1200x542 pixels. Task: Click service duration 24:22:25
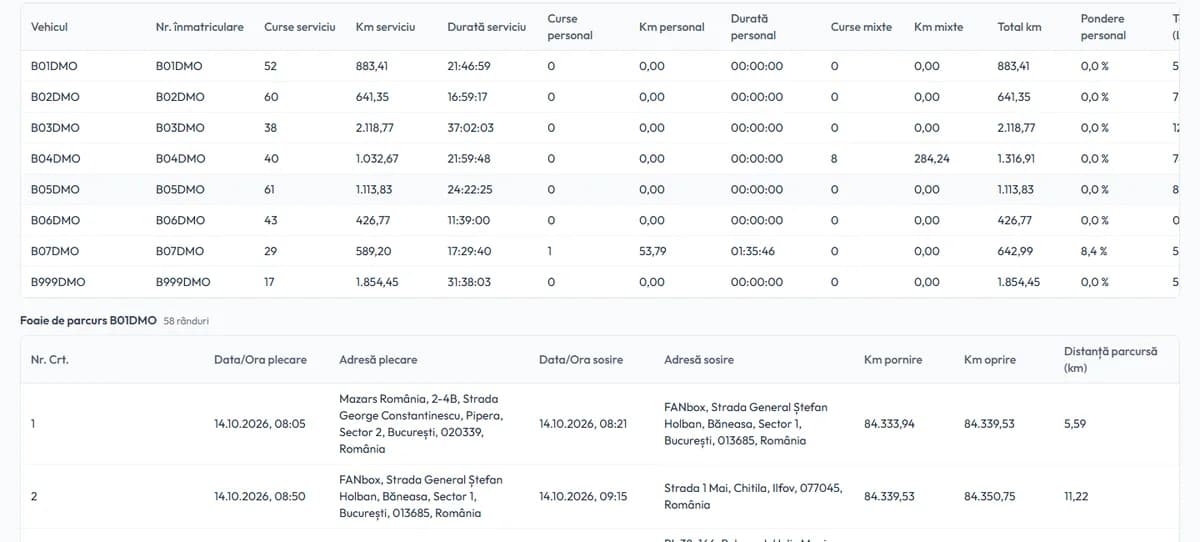[470, 190]
